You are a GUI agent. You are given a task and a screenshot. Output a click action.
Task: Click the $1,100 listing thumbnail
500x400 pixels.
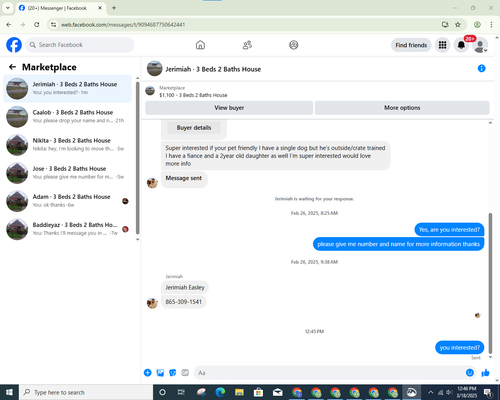pyautogui.click(x=150, y=91)
